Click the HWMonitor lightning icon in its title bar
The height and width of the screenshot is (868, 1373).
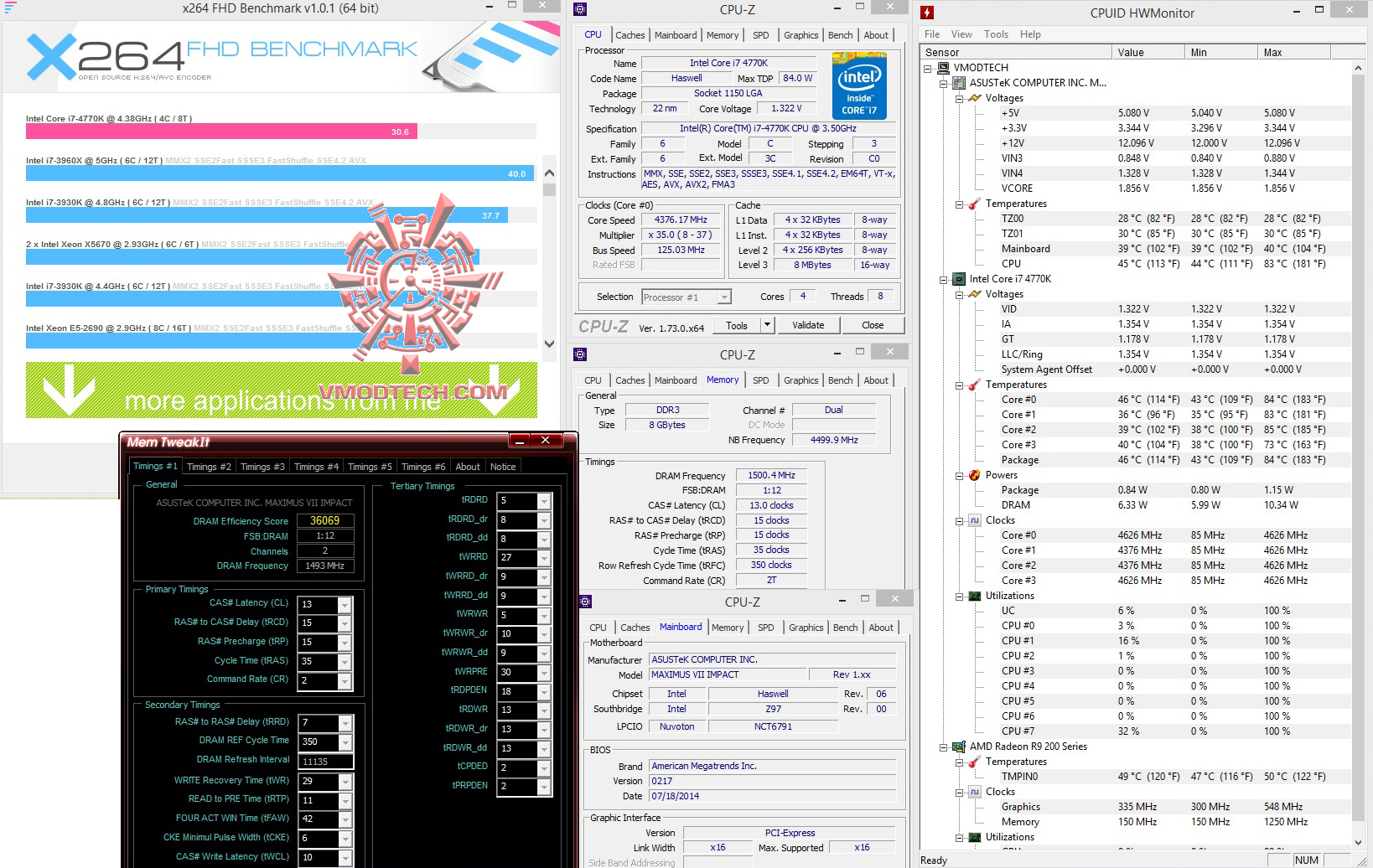pos(927,13)
